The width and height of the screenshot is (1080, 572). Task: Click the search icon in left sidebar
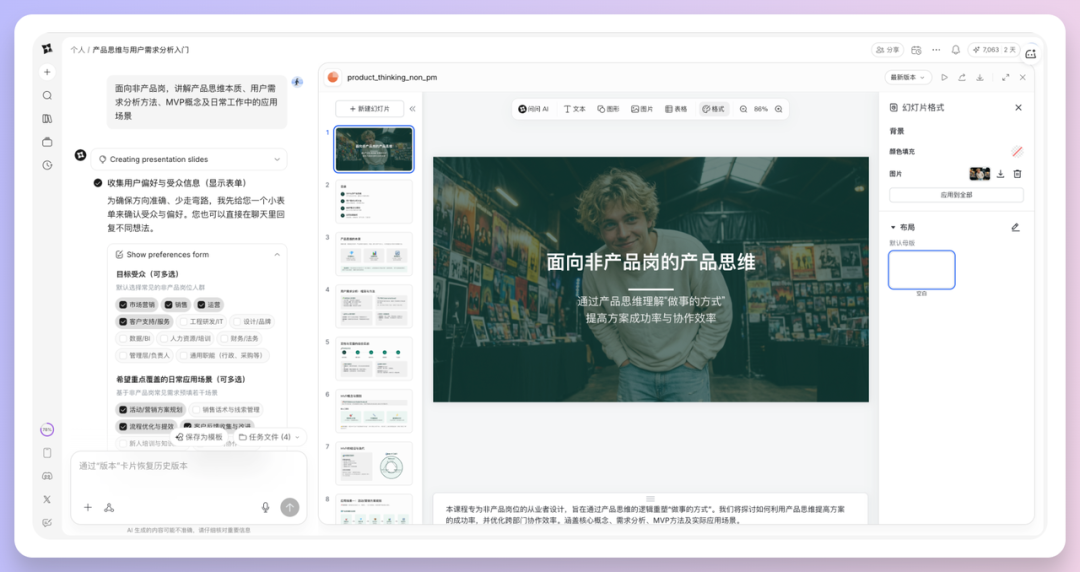tap(47, 95)
